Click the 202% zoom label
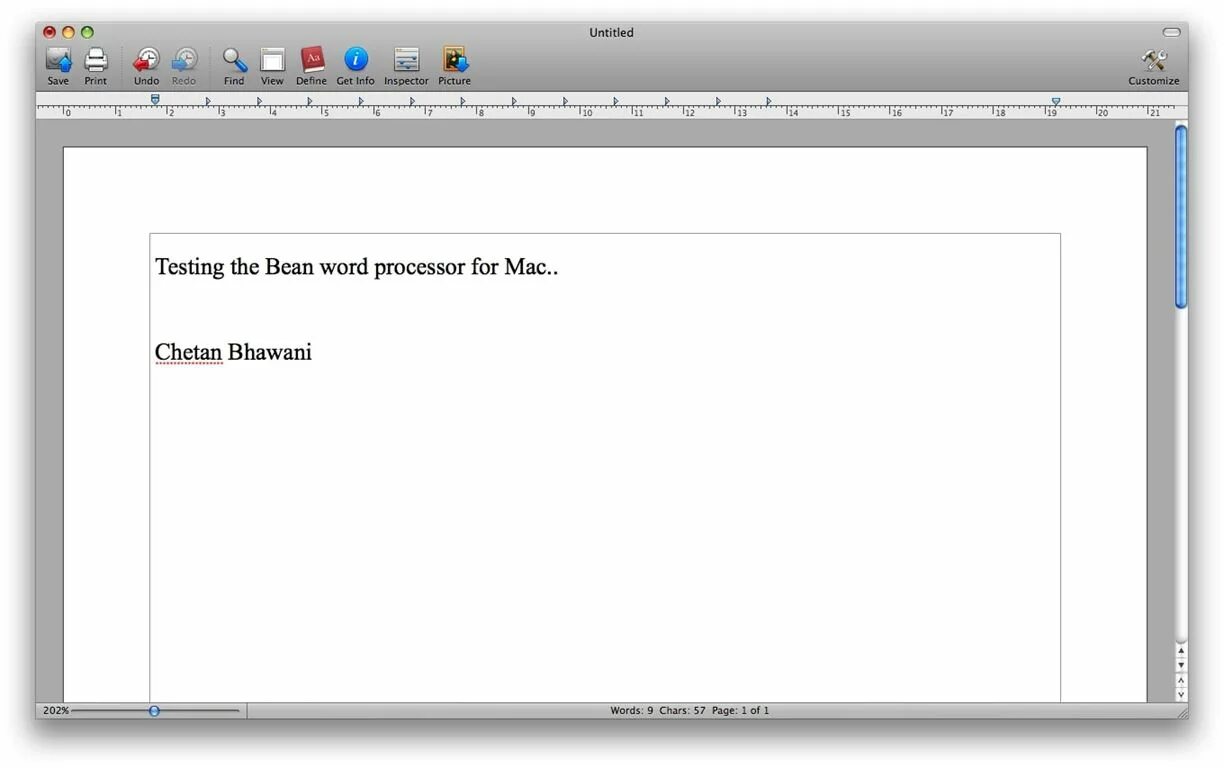This screenshot has width=1224, height=768. 55,711
